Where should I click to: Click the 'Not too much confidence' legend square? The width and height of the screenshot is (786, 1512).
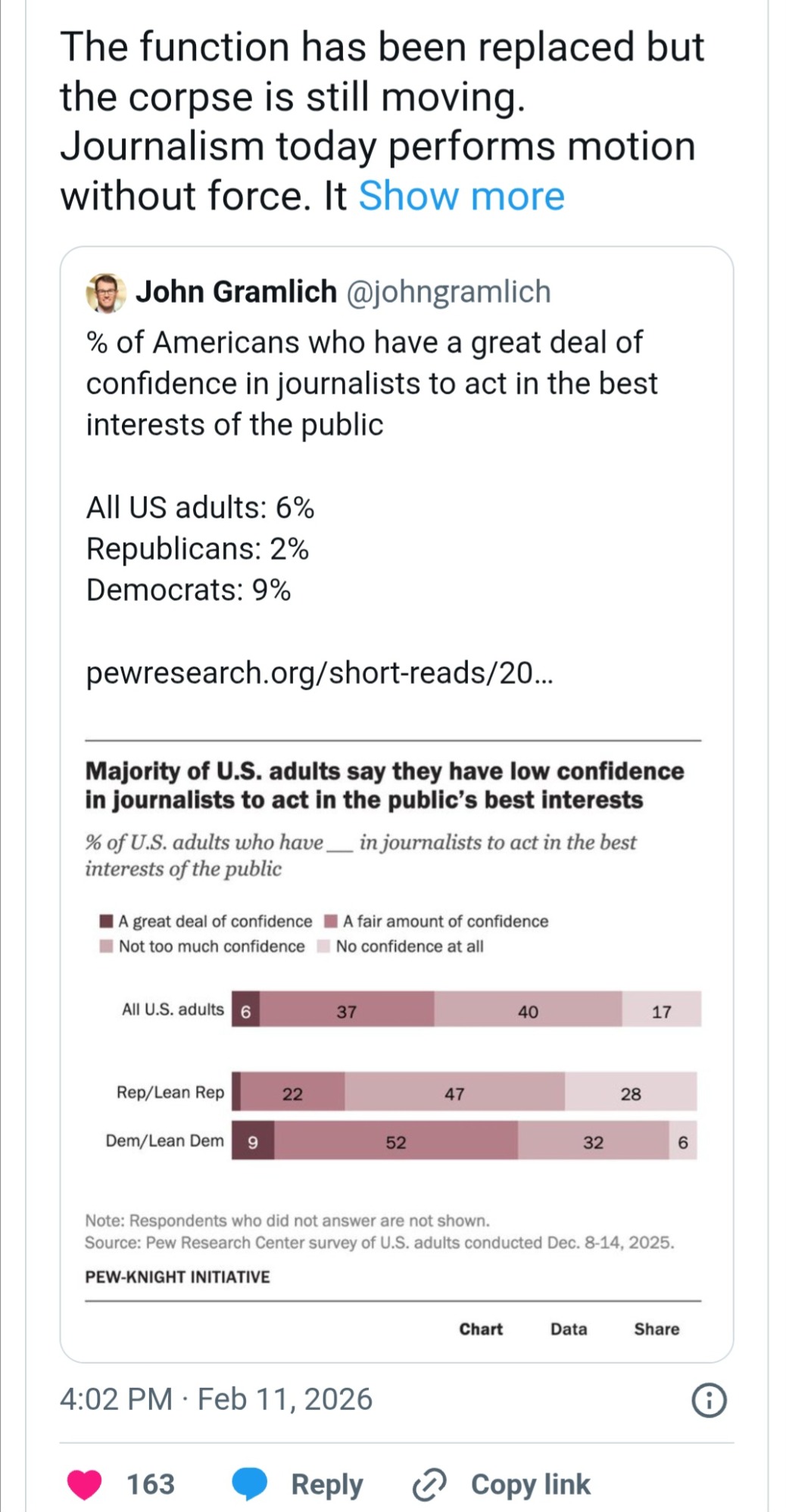click(x=107, y=946)
